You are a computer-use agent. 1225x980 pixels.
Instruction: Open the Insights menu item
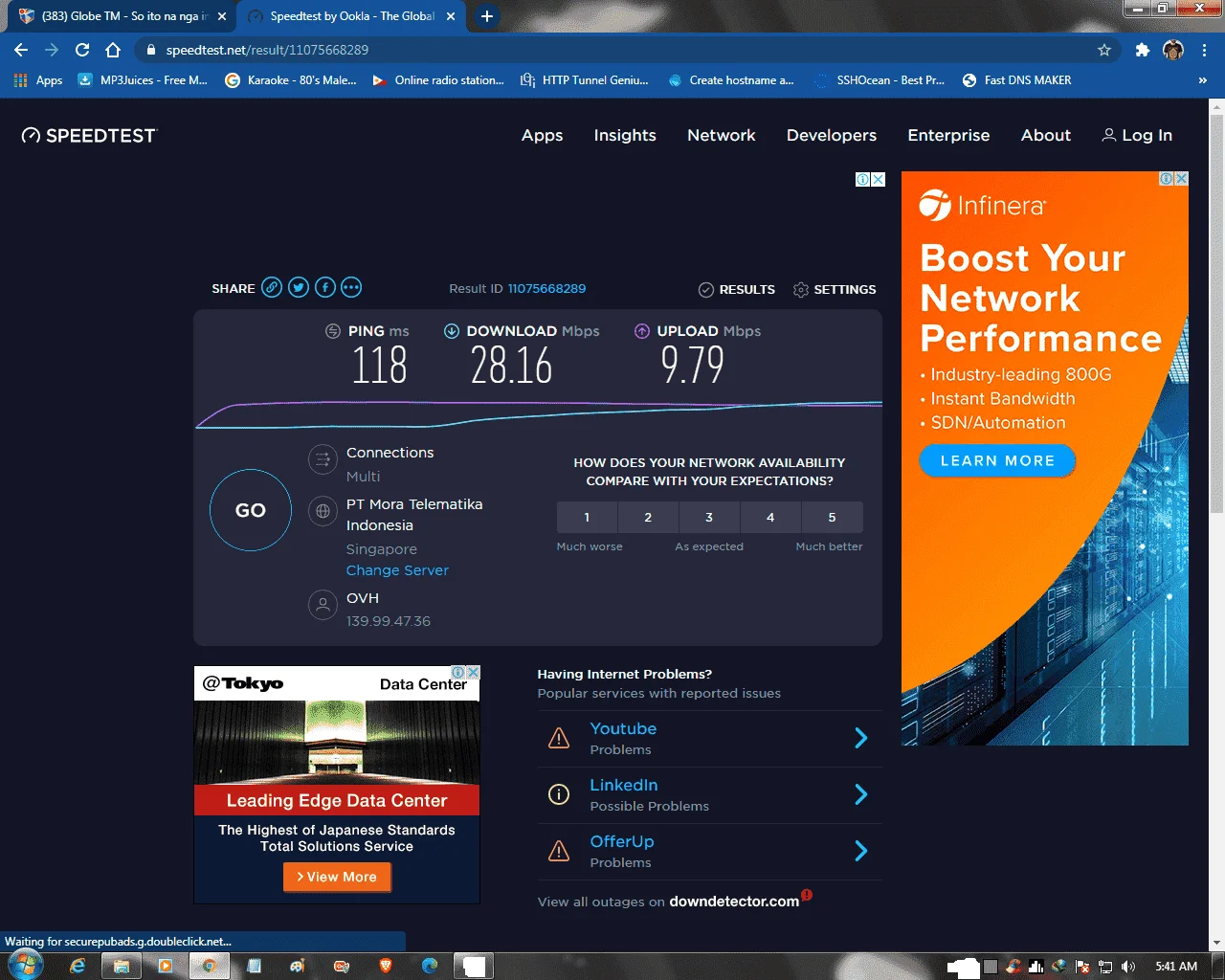point(625,135)
